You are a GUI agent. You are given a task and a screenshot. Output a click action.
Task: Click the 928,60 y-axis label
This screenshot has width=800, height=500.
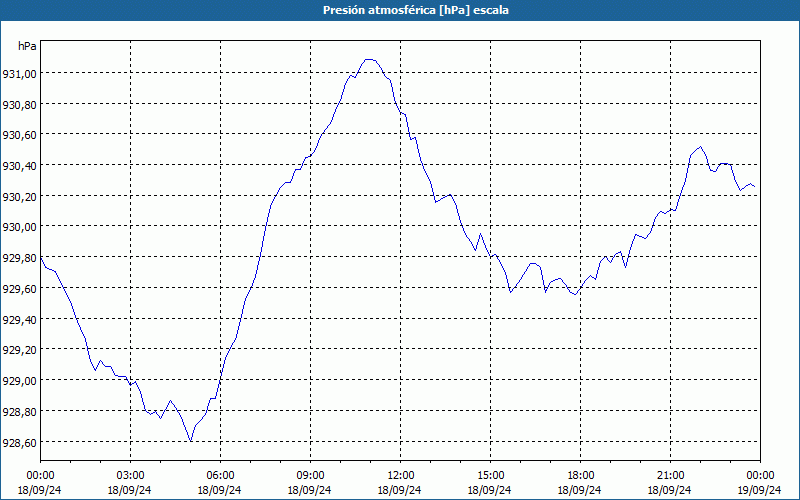click(x=19, y=443)
